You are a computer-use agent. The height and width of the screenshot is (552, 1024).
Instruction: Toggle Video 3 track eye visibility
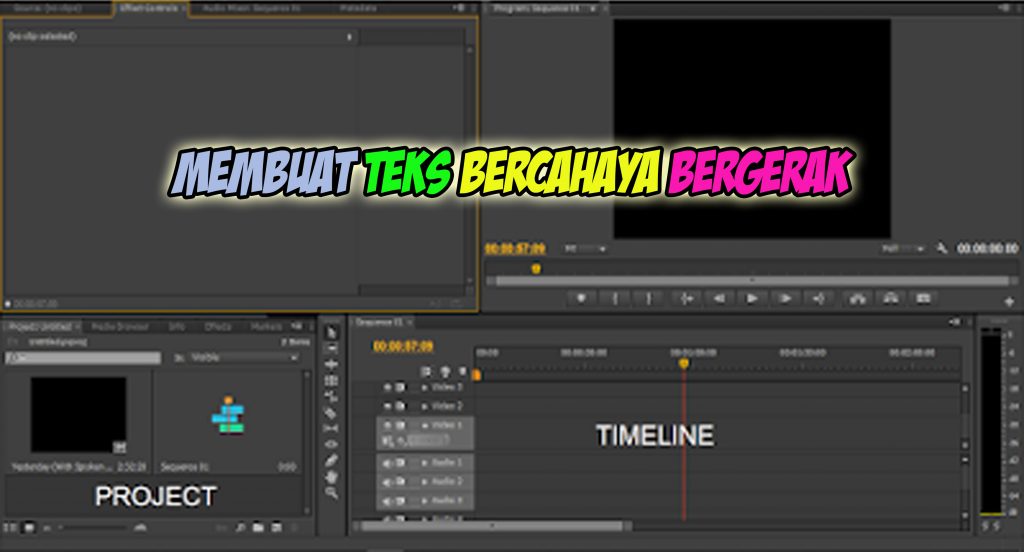coord(387,387)
